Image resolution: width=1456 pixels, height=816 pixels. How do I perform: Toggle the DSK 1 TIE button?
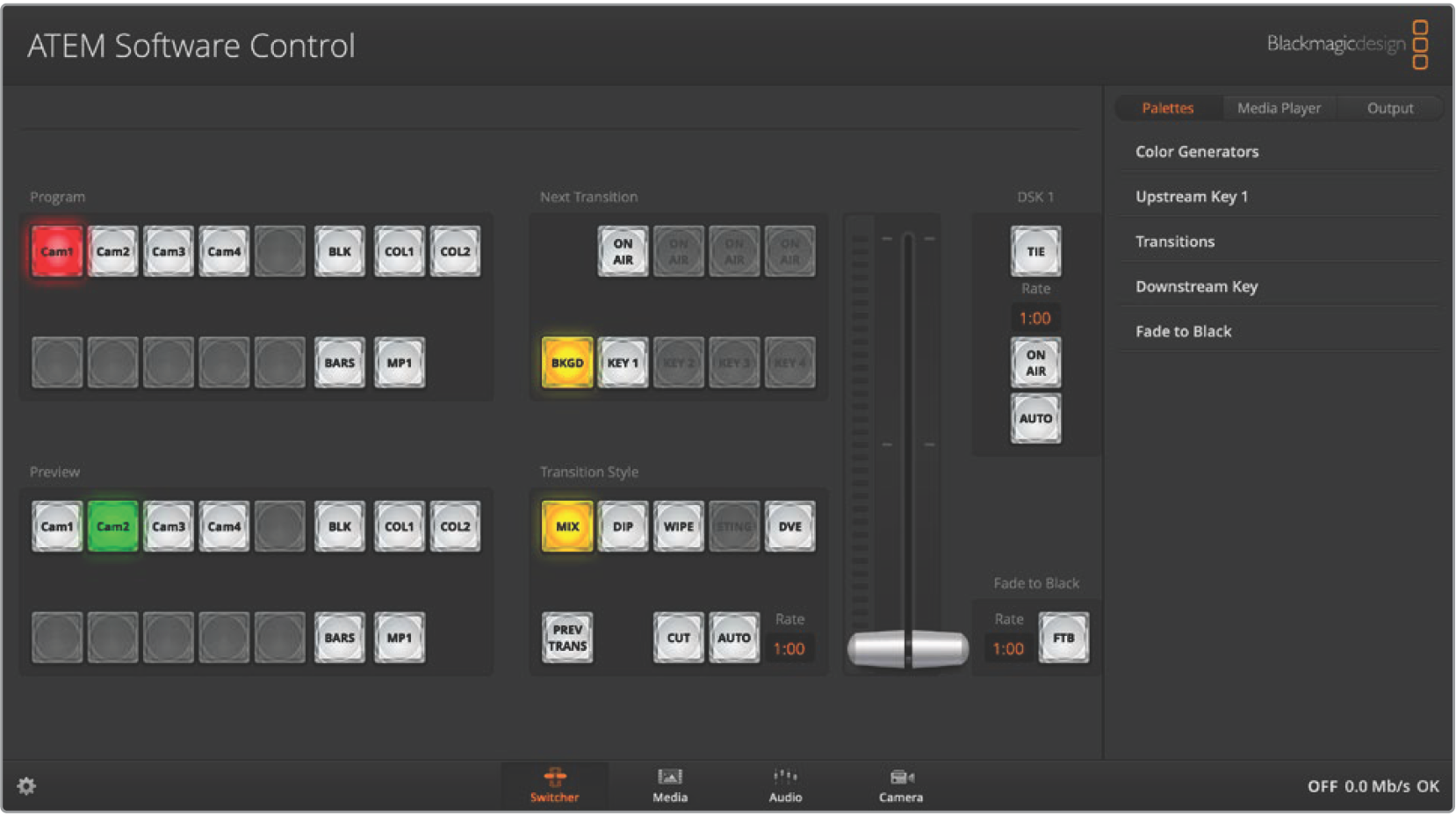pos(1035,251)
